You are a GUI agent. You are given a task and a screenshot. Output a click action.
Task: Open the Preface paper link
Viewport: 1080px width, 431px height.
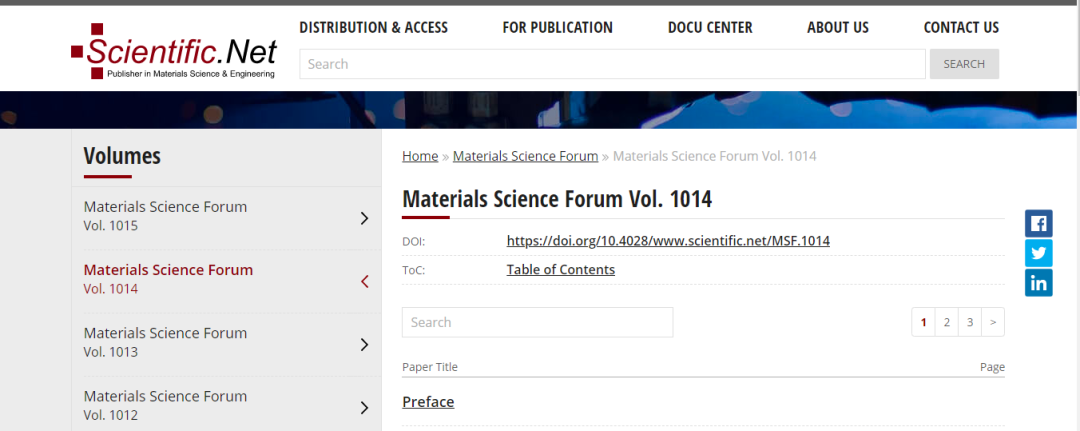coord(428,402)
